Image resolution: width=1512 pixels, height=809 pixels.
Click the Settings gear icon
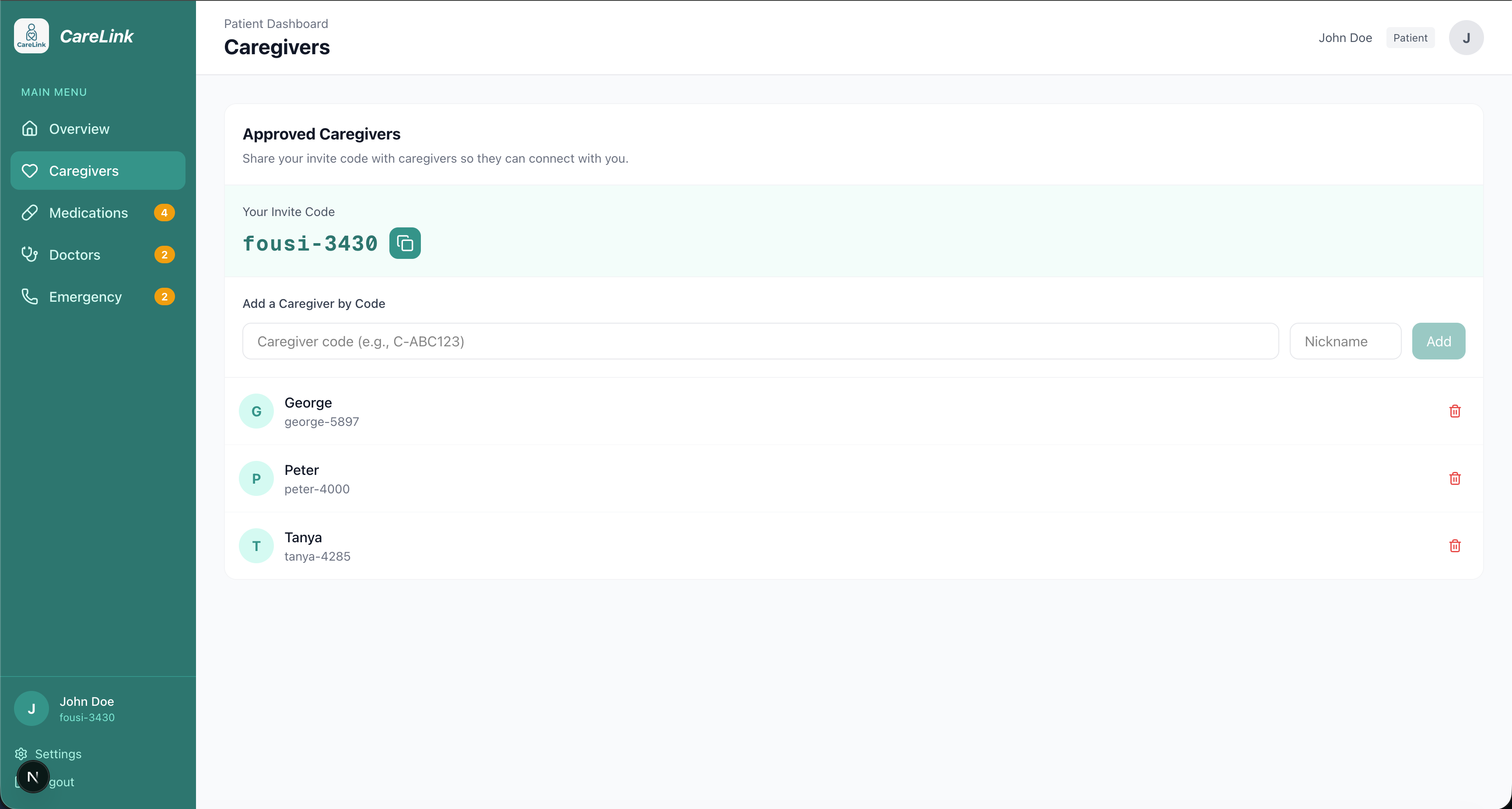tap(21, 754)
